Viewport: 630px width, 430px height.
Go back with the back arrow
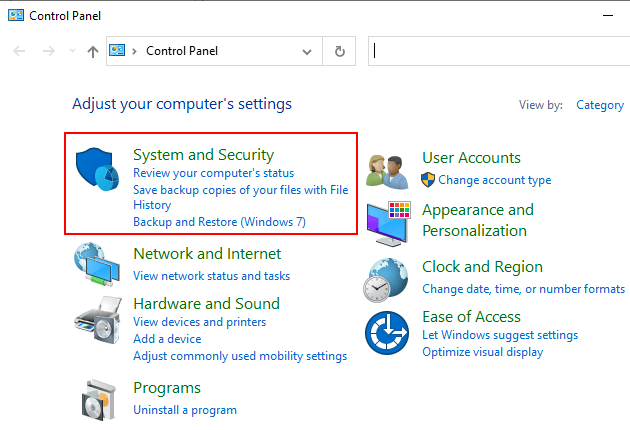pyautogui.click(x=19, y=51)
